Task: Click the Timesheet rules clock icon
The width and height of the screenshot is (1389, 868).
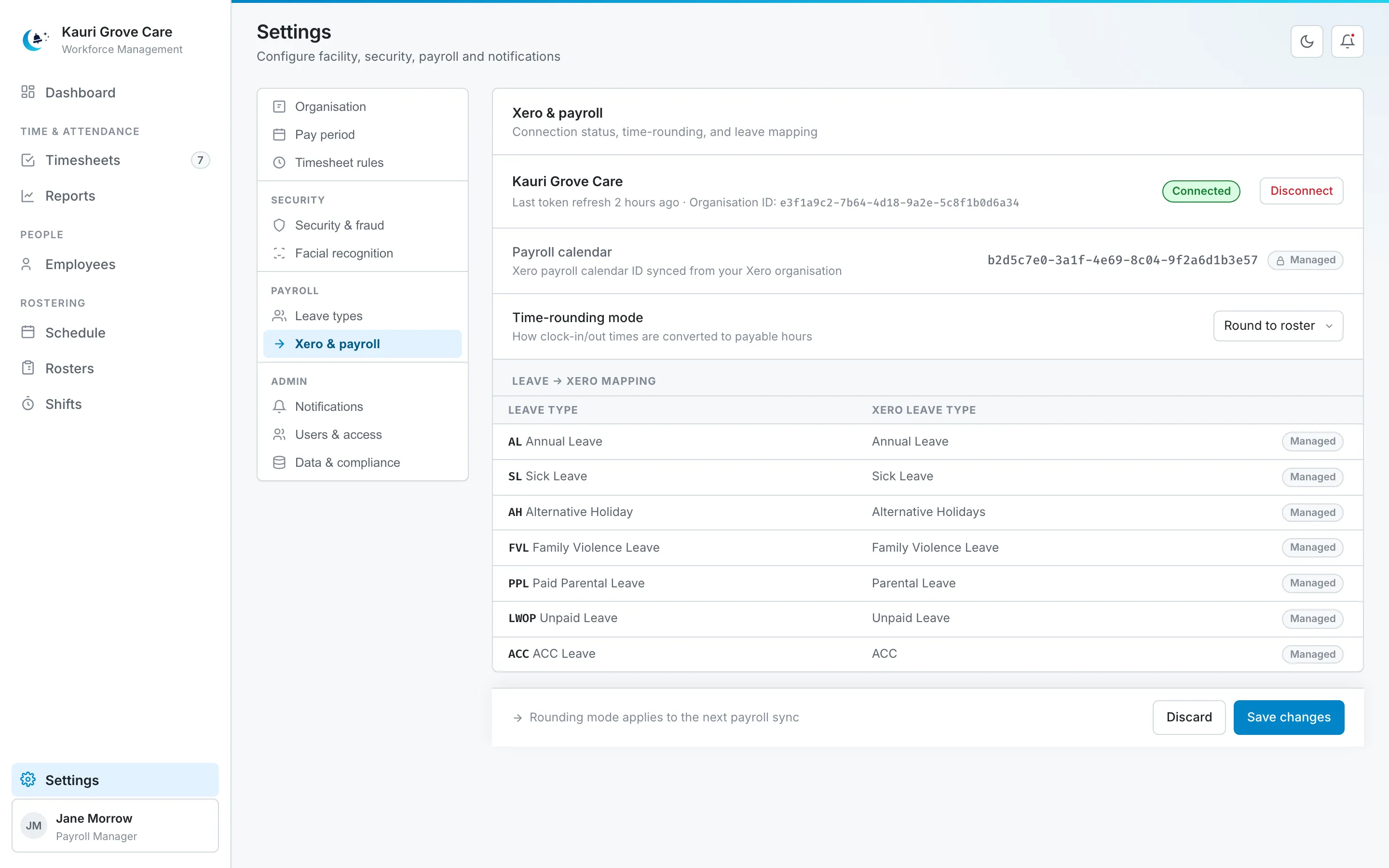Action: 279,163
